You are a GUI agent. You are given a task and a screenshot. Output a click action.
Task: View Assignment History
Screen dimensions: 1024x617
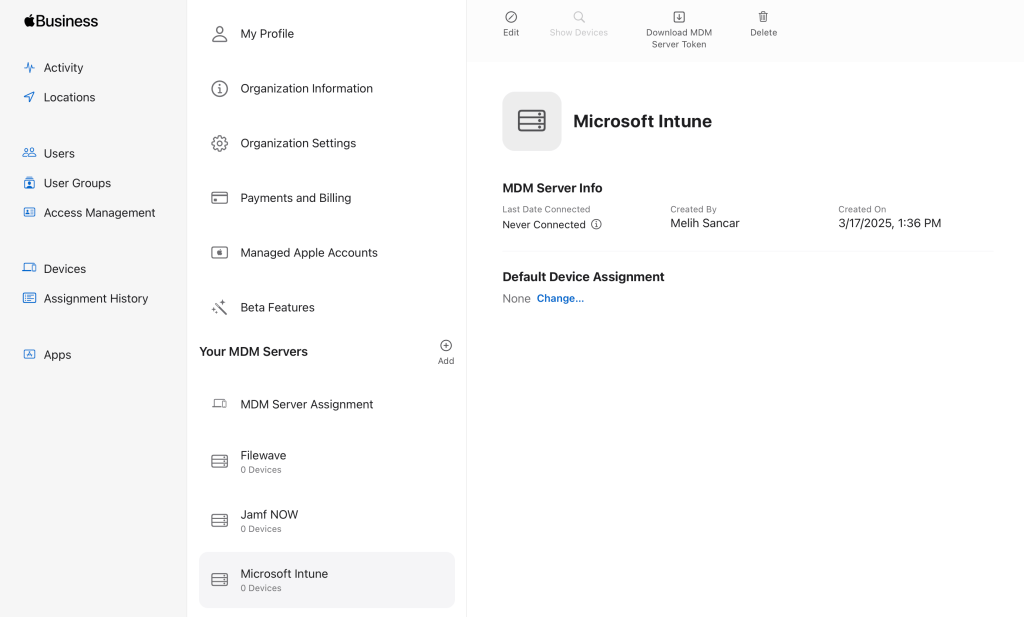pos(95,299)
